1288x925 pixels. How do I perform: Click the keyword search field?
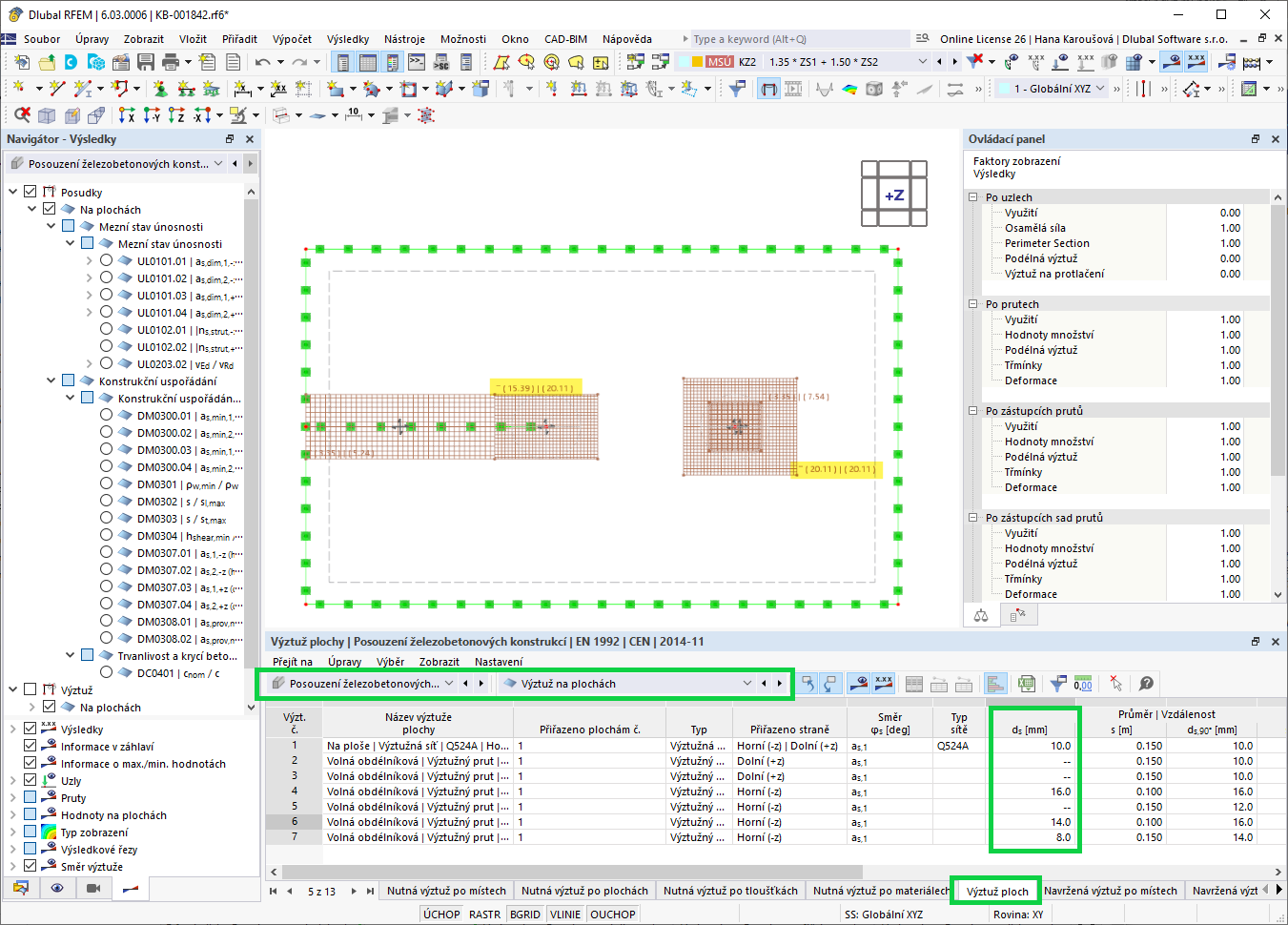pyautogui.click(x=800, y=39)
